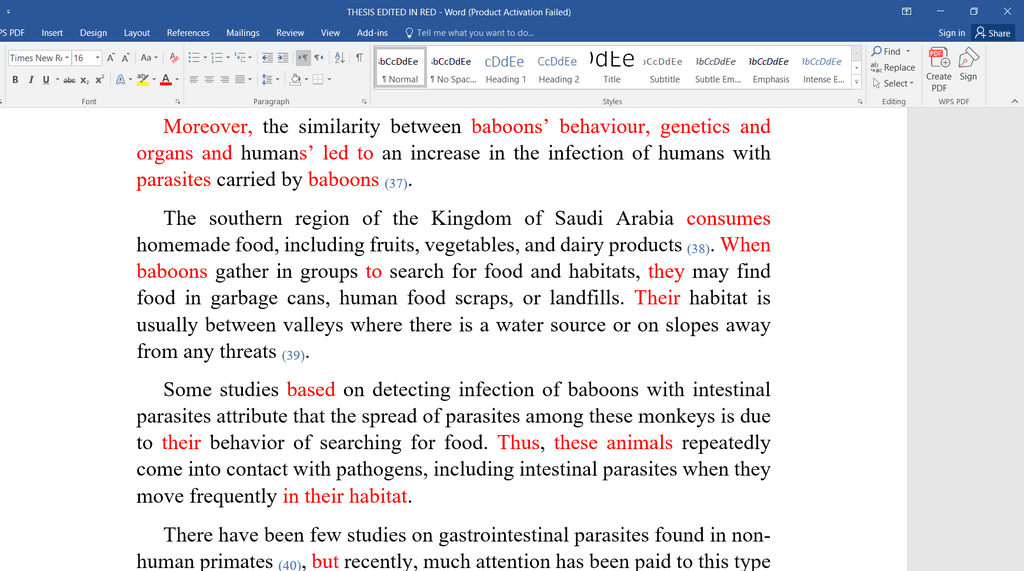Sort text with the A-Z sort icon
The image size is (1024, 571).
[x=340, y=57]
